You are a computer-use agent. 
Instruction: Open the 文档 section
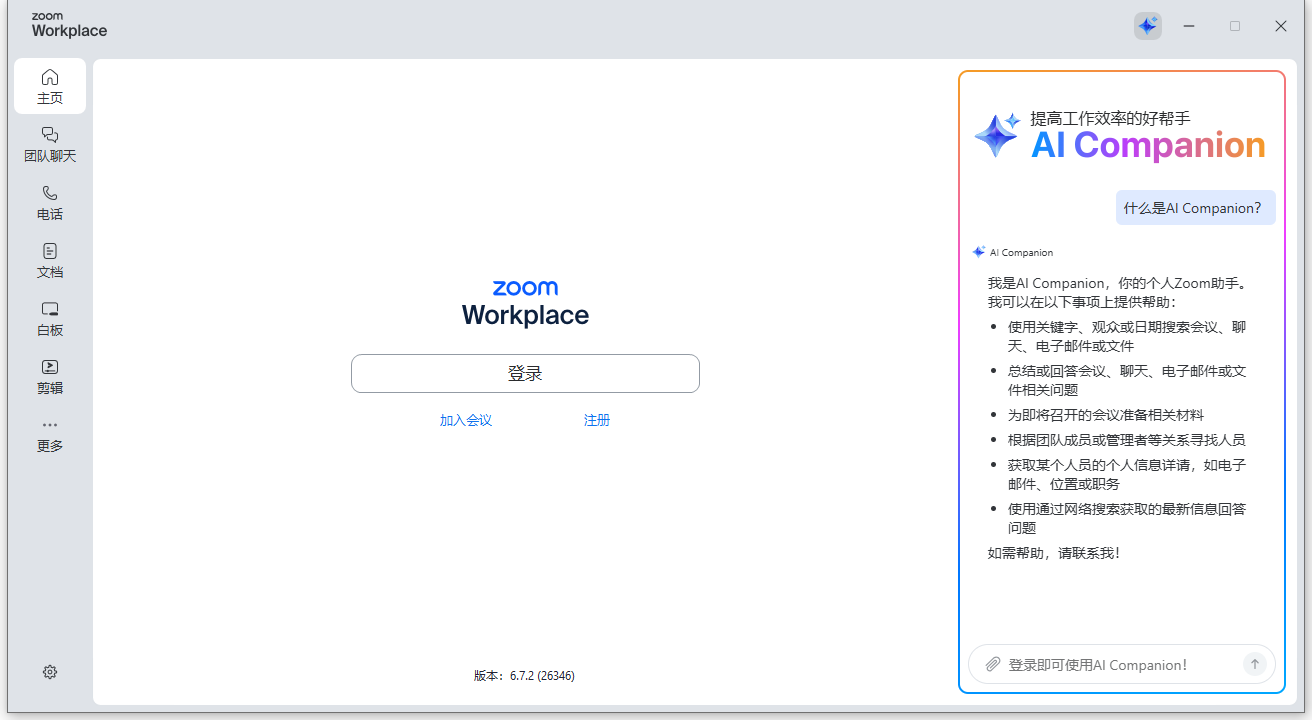(49, 260)
